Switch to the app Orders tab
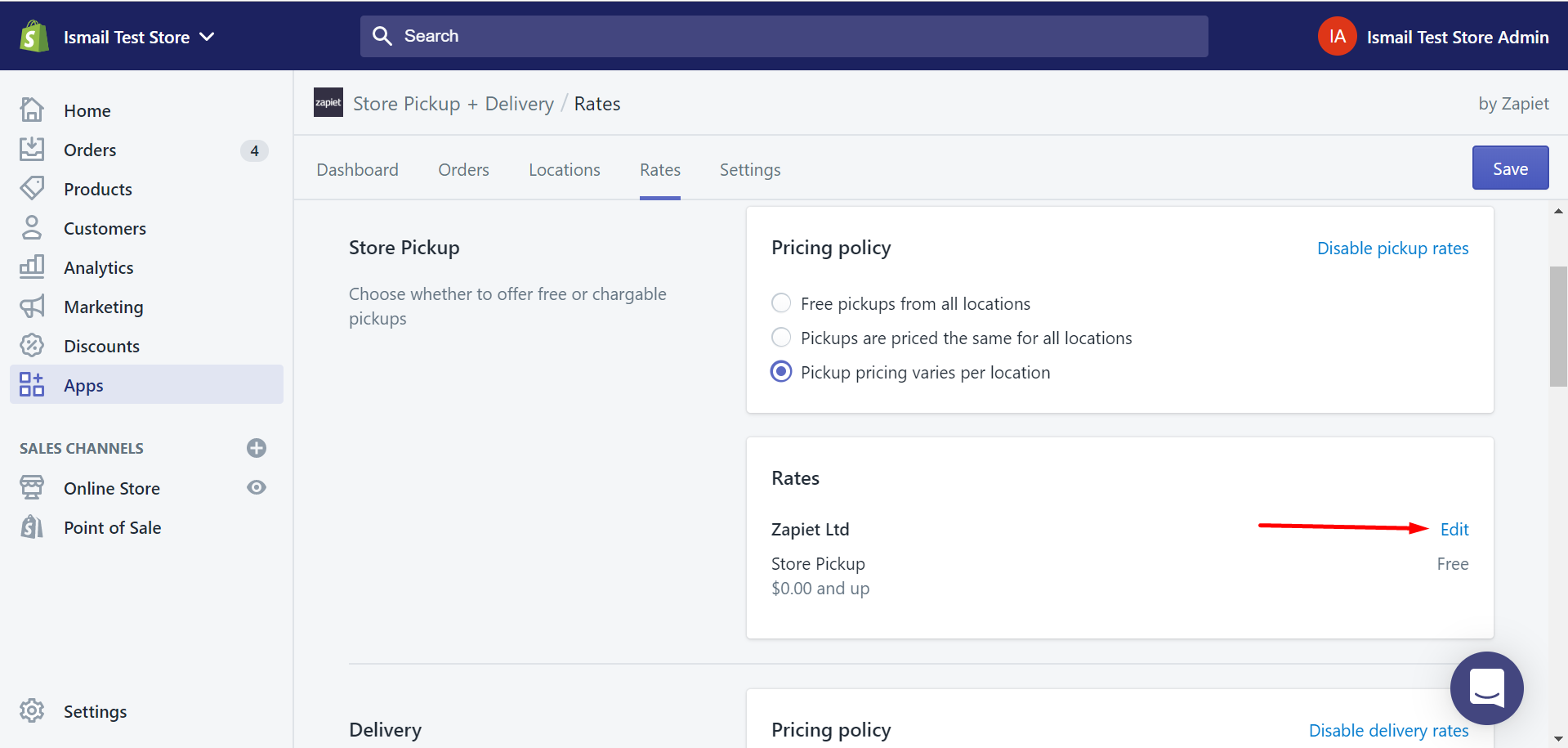1568x748 pixels. pos(463,169)
